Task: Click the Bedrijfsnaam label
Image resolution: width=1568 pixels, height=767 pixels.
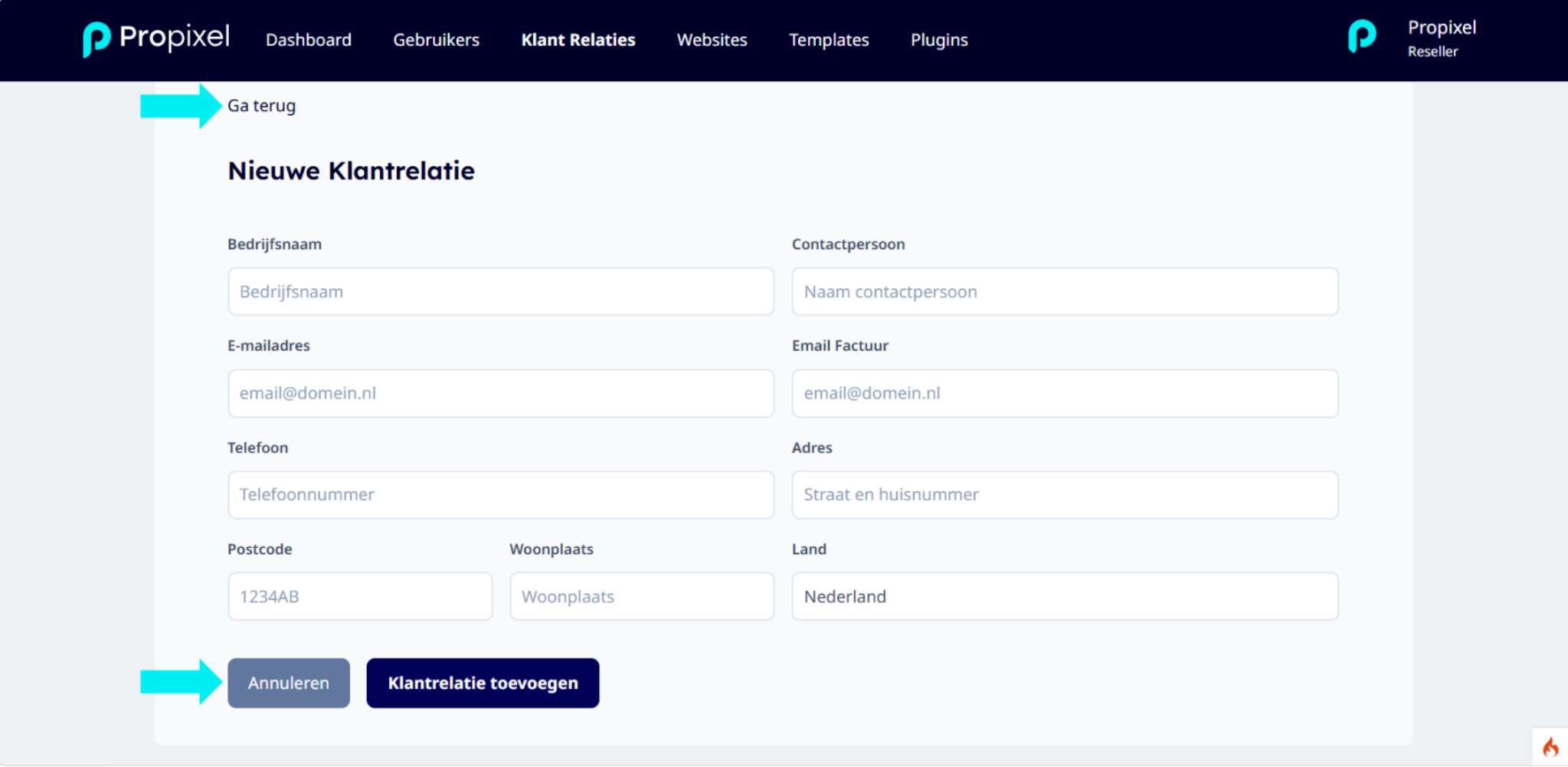Action: coord(274,244)
